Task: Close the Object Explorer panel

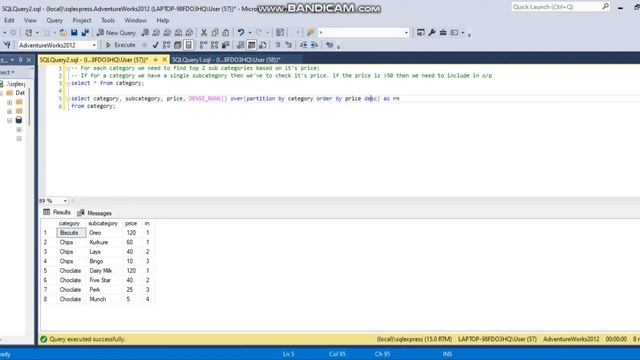Action: click(x=29, y=60)
